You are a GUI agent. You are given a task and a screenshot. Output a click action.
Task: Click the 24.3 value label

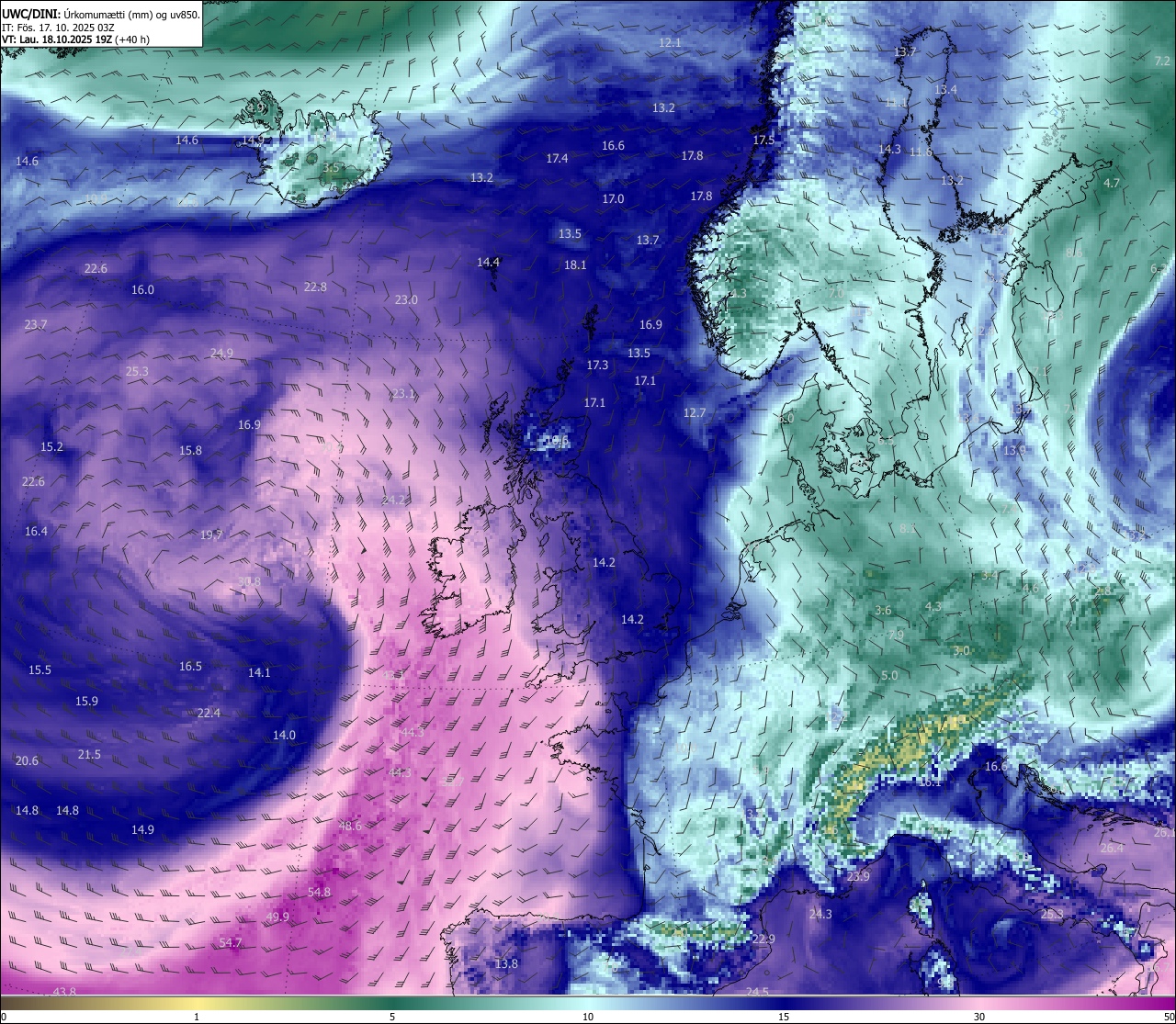[820, 915]
